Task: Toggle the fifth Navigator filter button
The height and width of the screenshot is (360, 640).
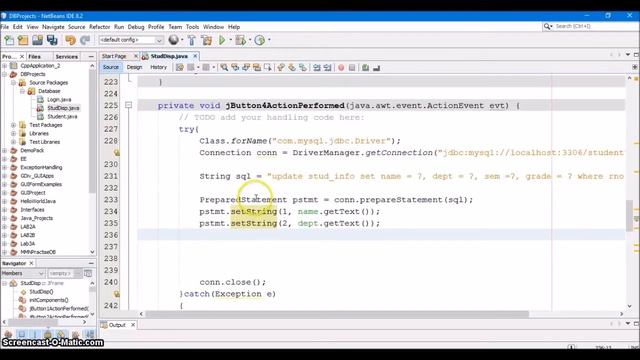Action: tap(61, 334)
